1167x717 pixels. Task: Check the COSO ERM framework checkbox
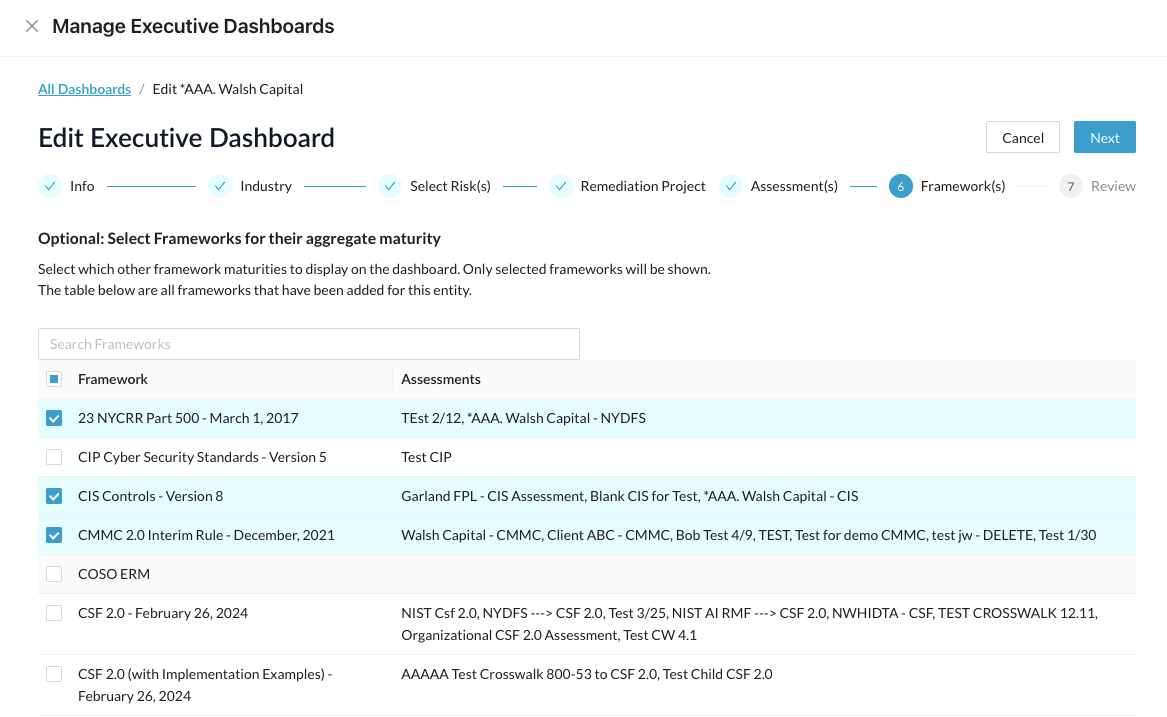54,574
